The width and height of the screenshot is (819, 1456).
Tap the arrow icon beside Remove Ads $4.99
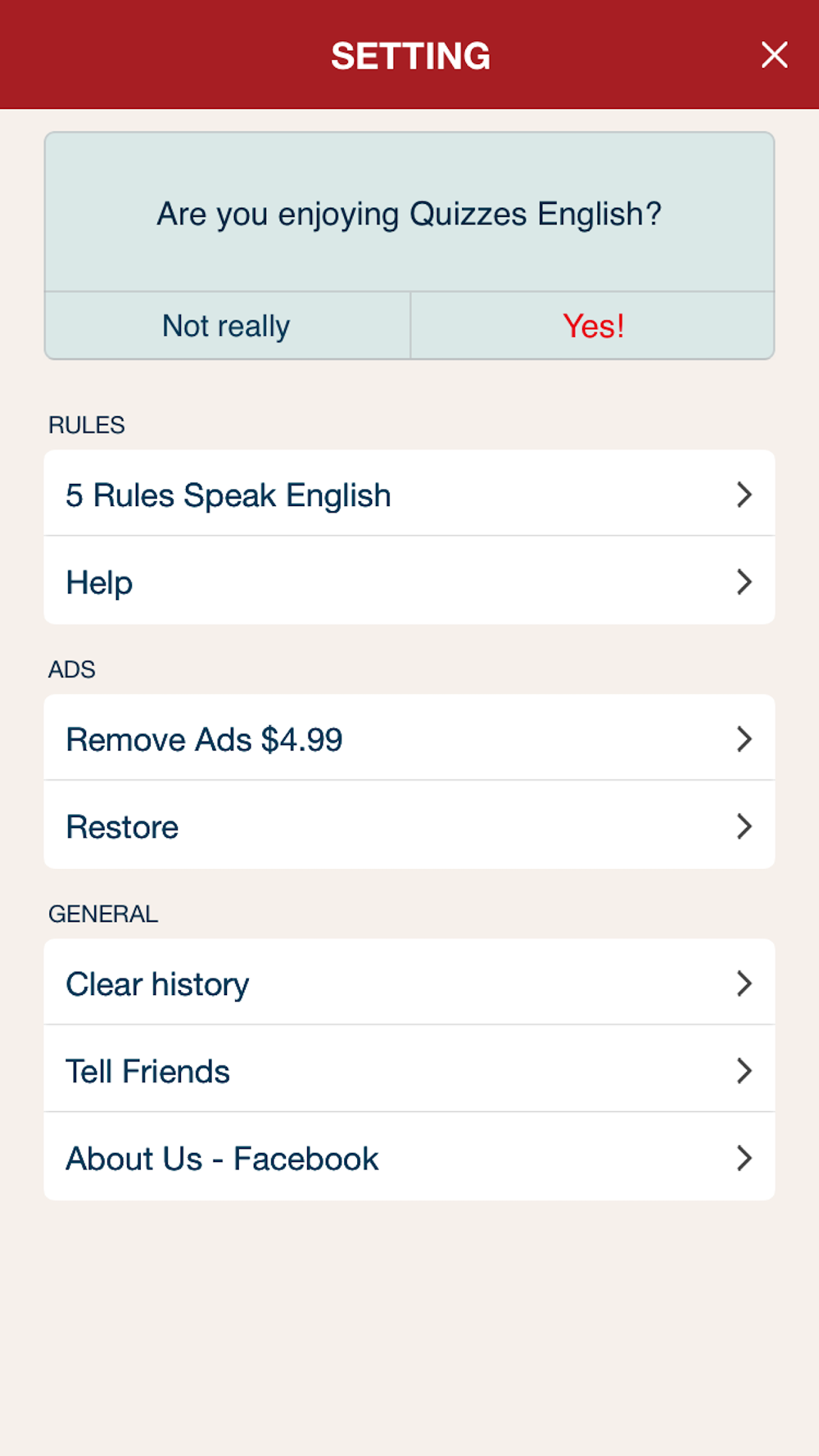point(744,739)
